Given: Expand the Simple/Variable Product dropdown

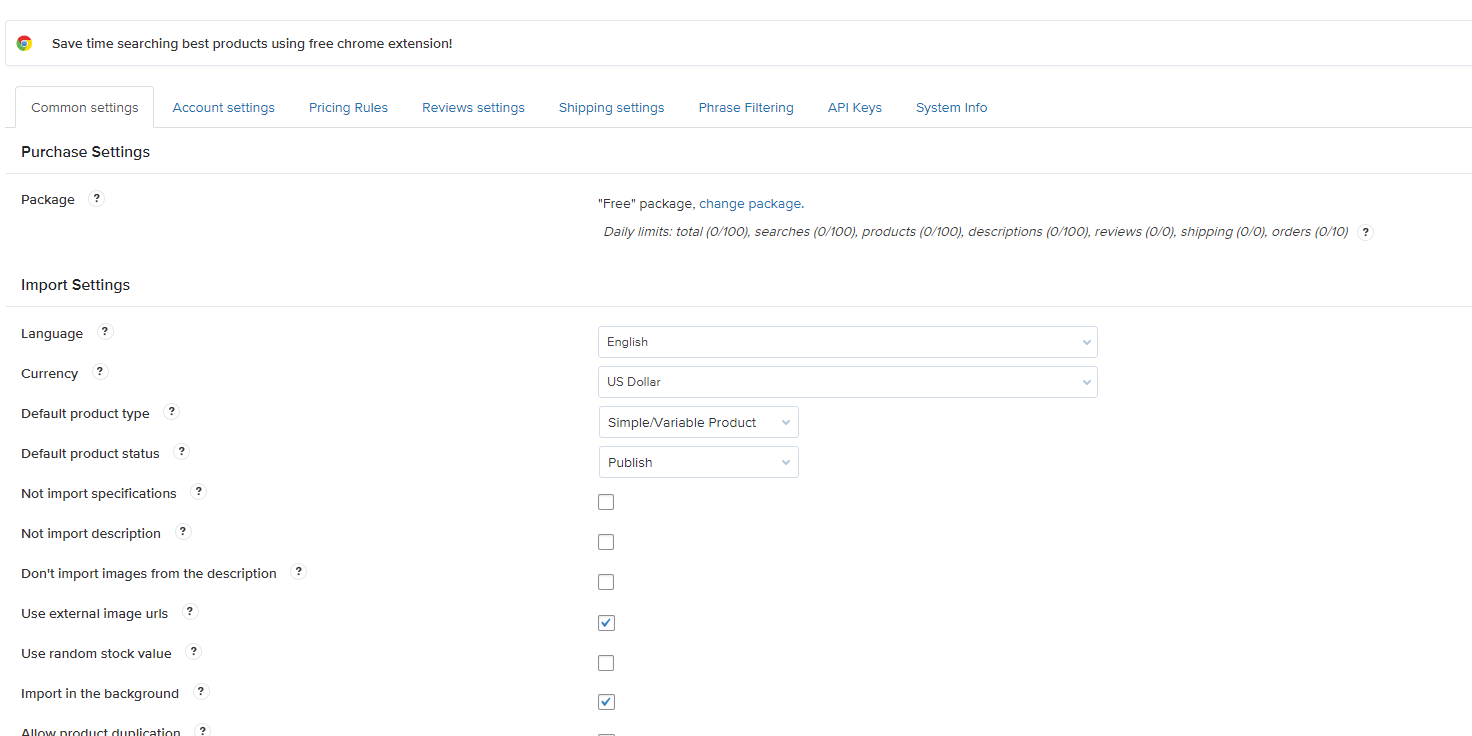Looking at the screenshot, I should tap(699, 422).
